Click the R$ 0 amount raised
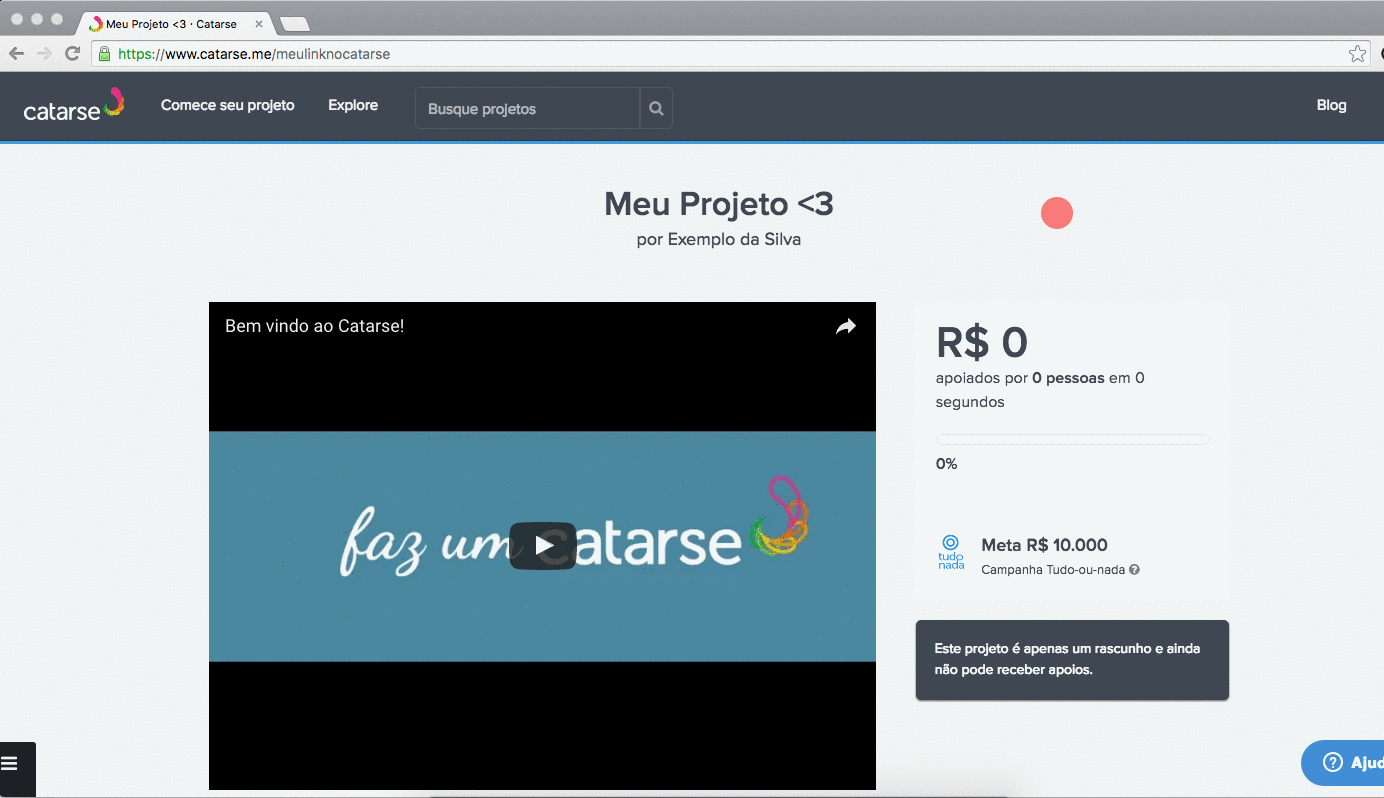 coord(982,342)
